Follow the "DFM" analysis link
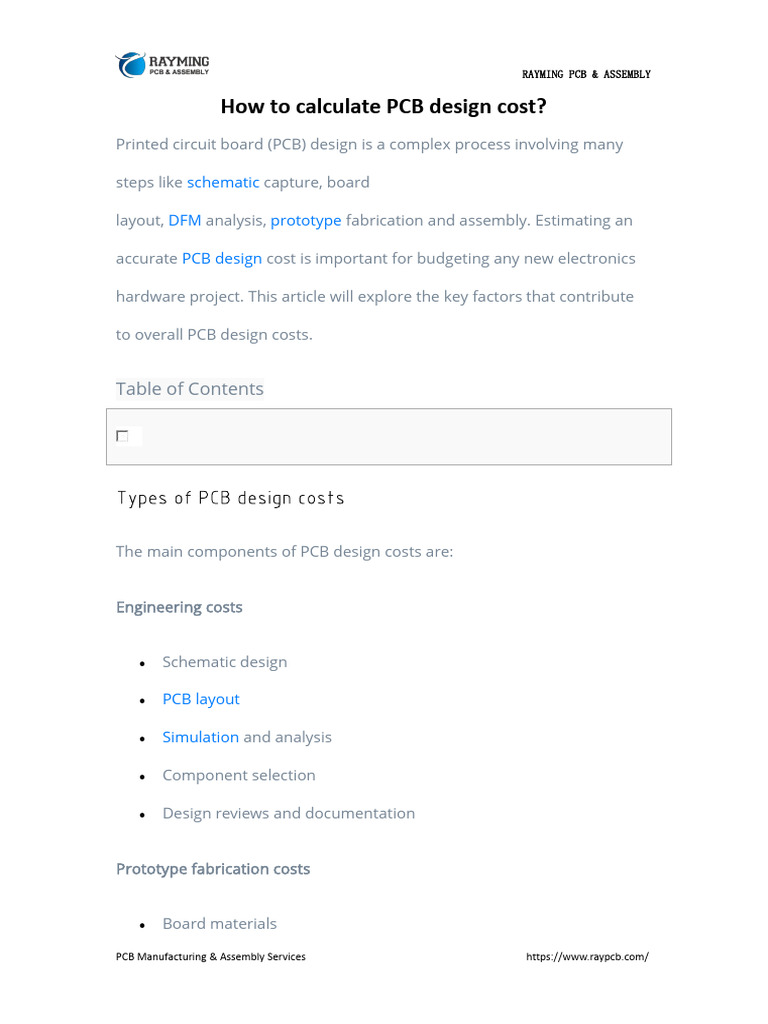768x1024 pixels. click(185, 220)
